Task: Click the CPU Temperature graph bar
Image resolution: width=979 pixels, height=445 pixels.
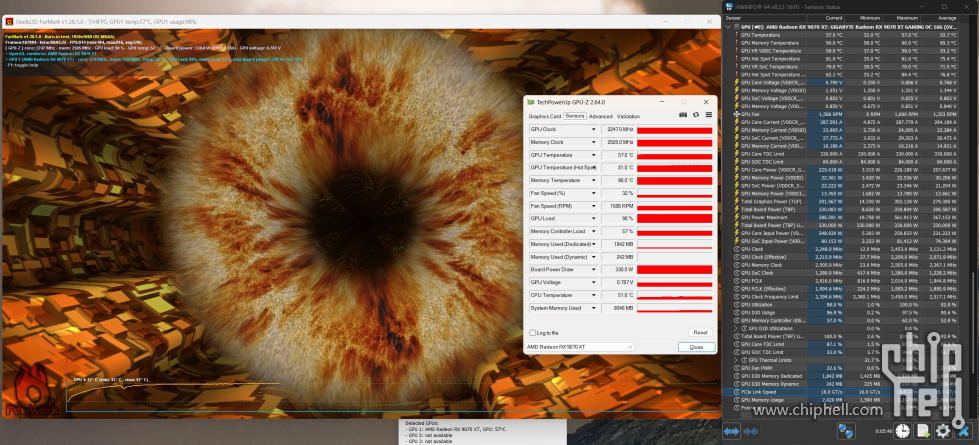Action: 674,295
